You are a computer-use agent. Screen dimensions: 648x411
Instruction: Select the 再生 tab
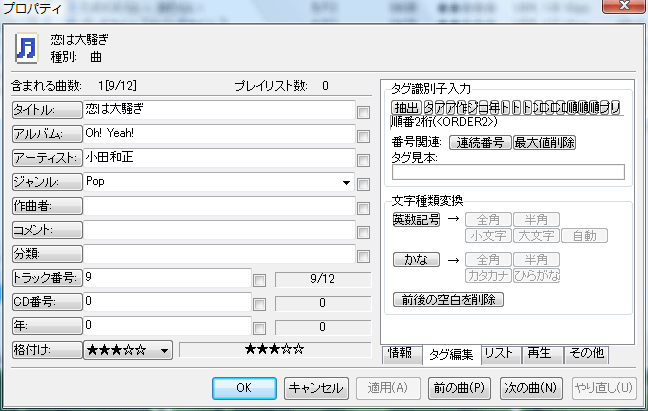[541, 353]
